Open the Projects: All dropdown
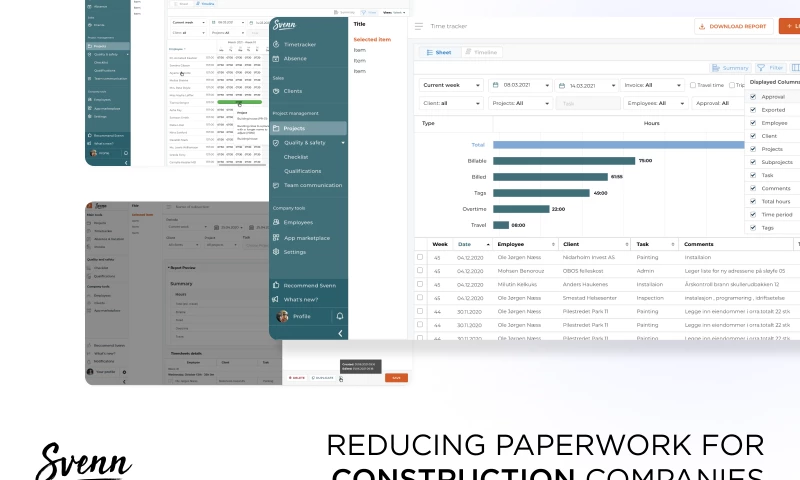800x480 pixels. [520, 103]
